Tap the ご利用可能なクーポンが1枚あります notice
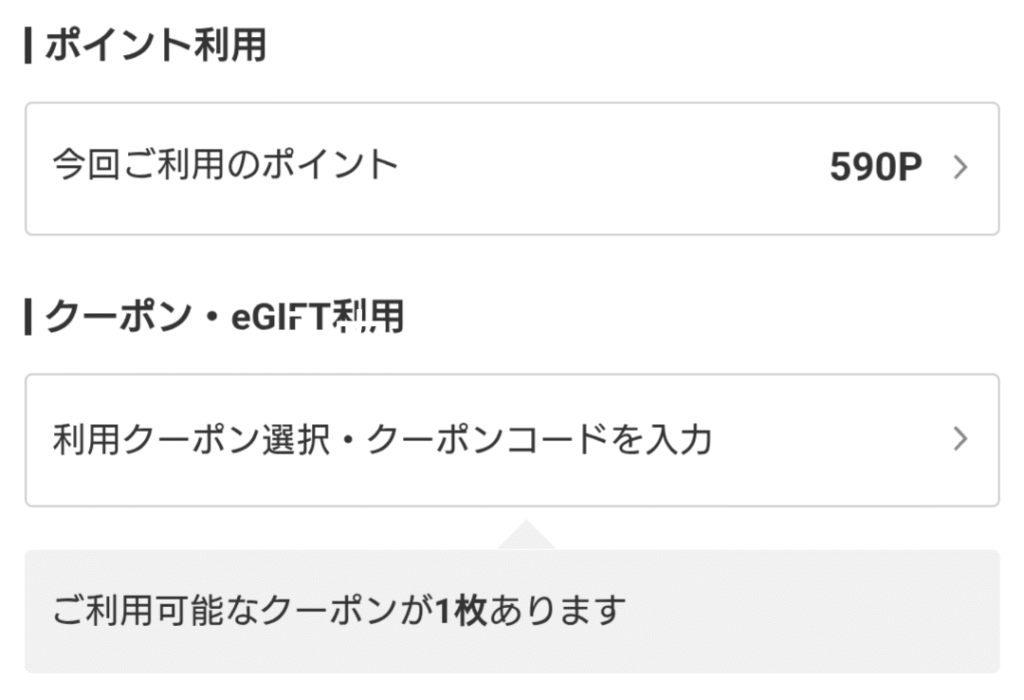Image resolution: width=1024 pixels, height=700 pixels. pos(339,609)
